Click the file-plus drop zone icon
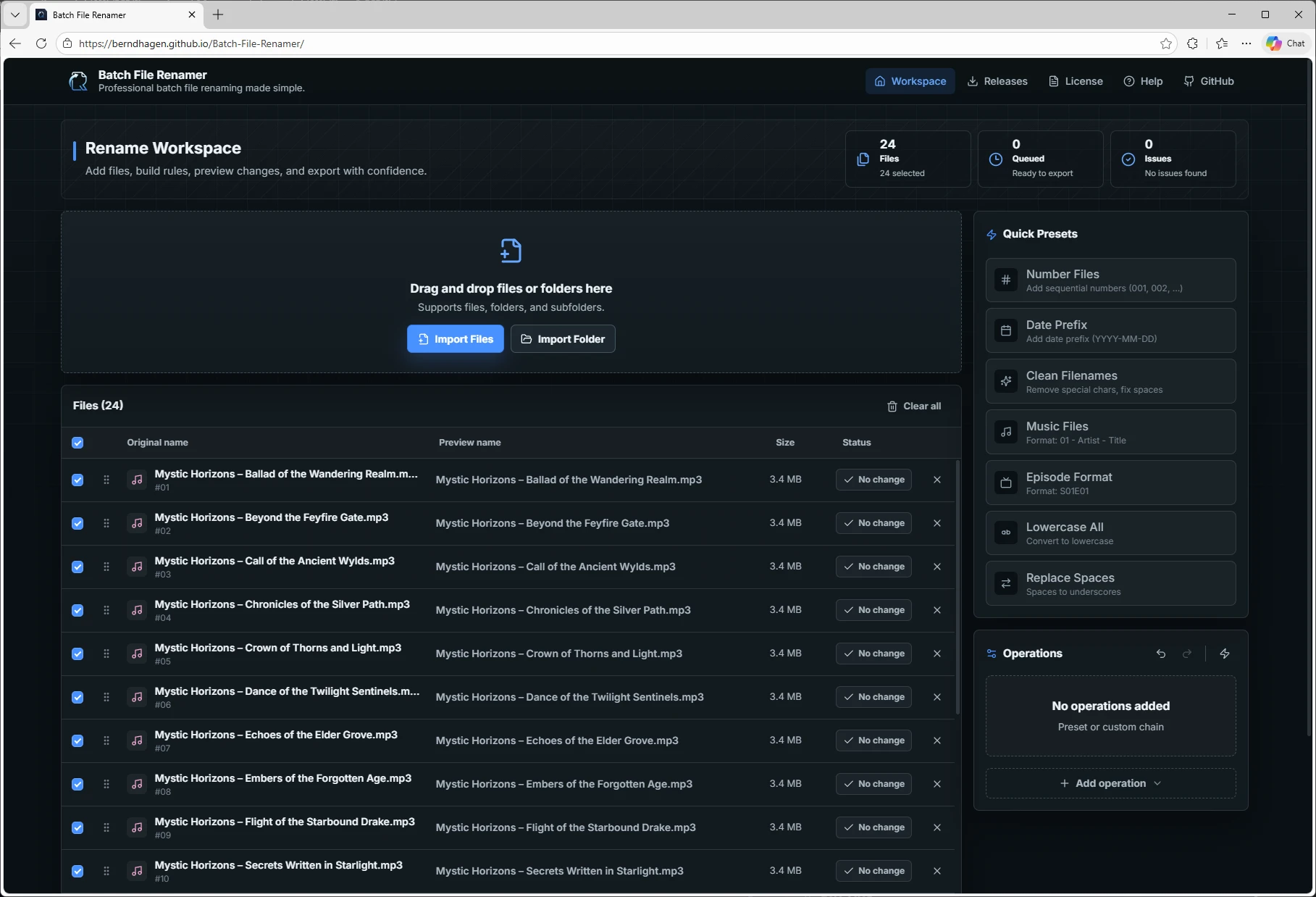The width and height of the screenshot is (1316, 897). (x=511, y=251)
